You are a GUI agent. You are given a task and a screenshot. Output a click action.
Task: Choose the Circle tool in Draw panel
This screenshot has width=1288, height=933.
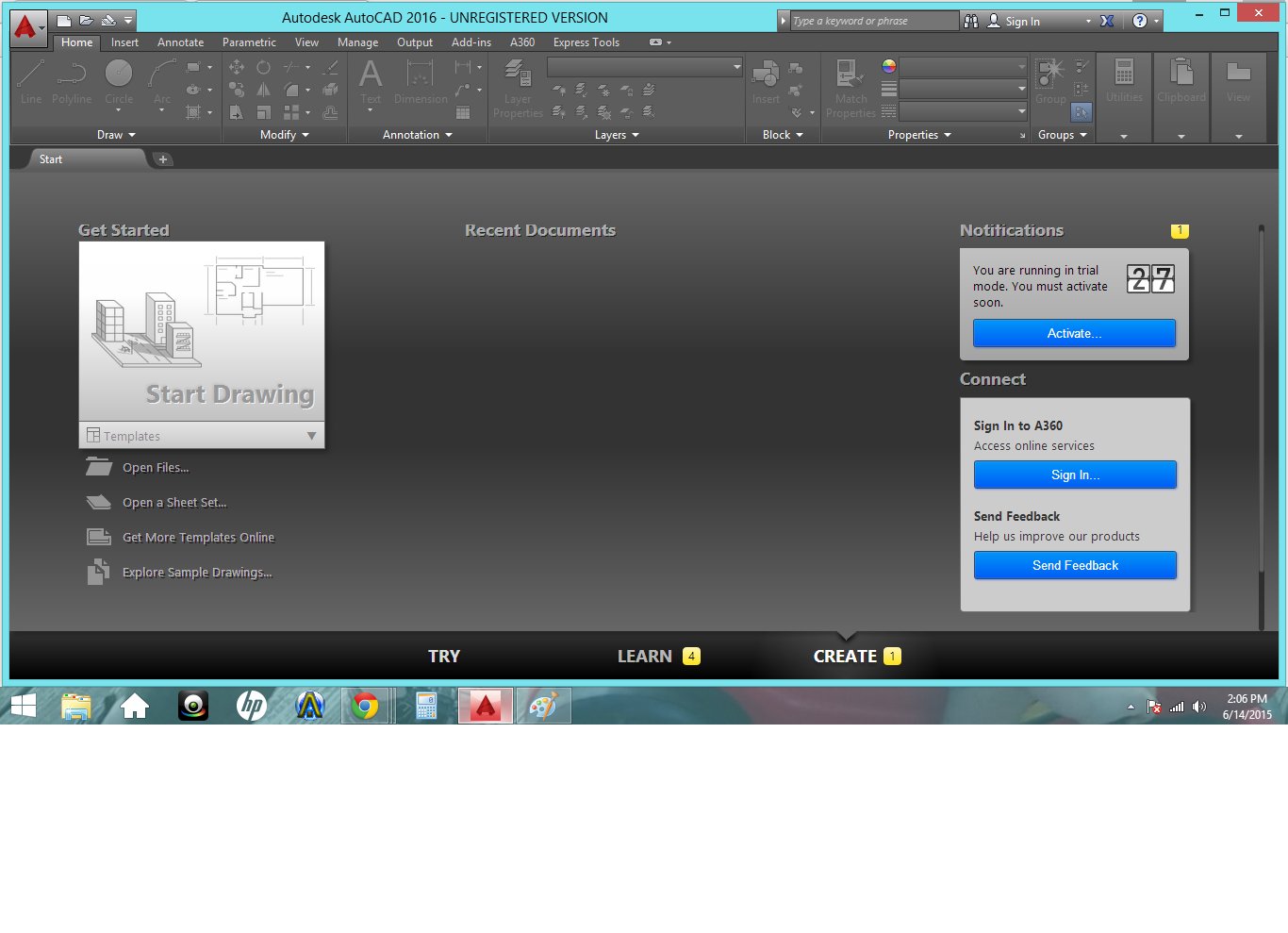[x=119, y=81]
